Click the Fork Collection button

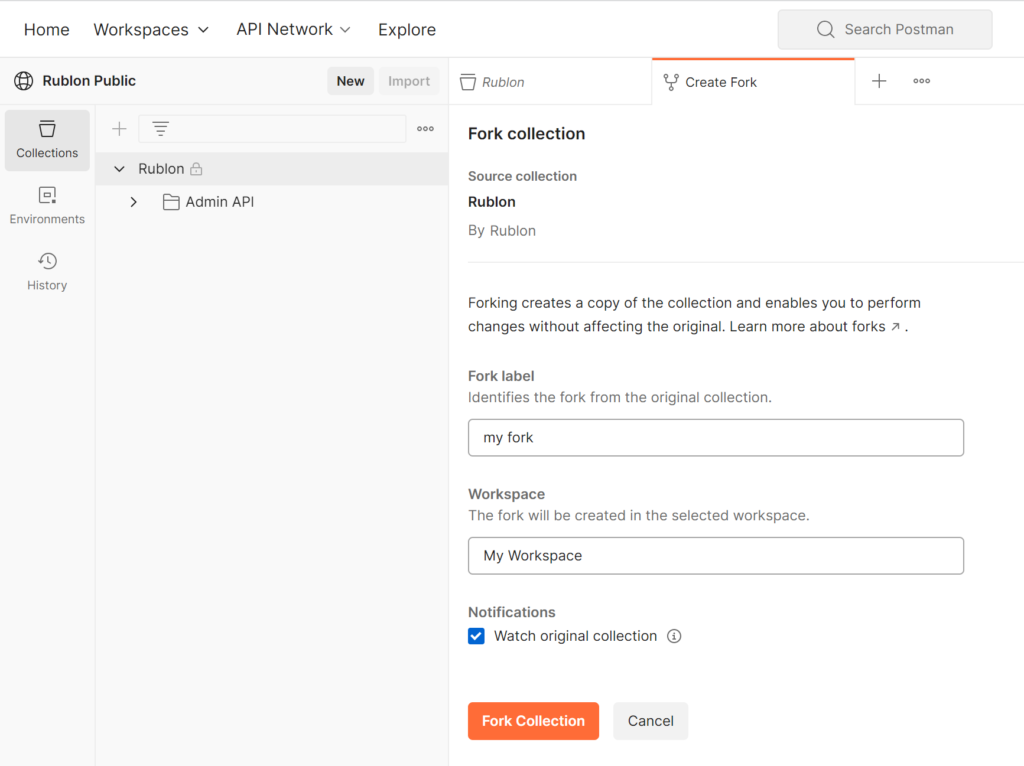pos(533,720)
